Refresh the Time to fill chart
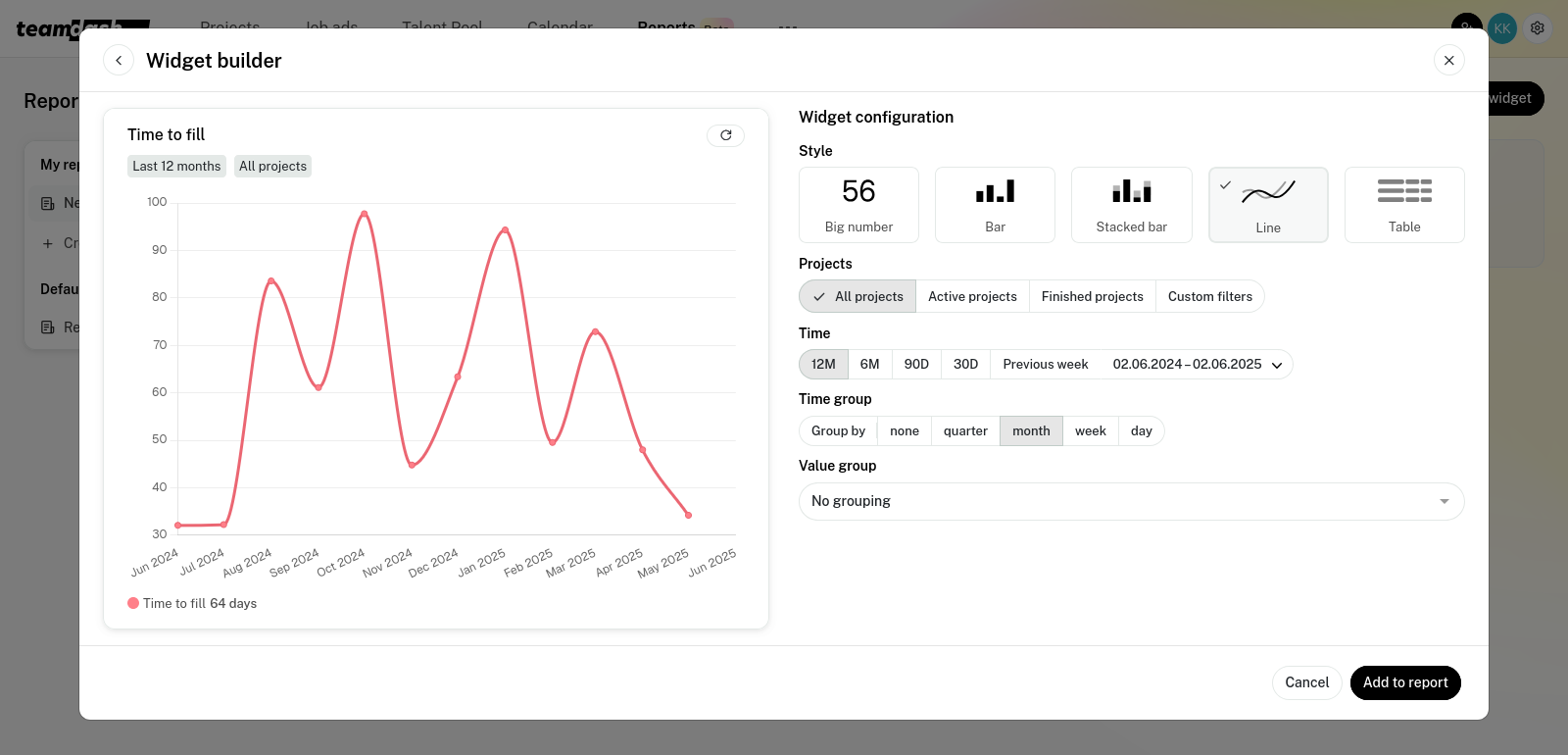 [725, 135]
